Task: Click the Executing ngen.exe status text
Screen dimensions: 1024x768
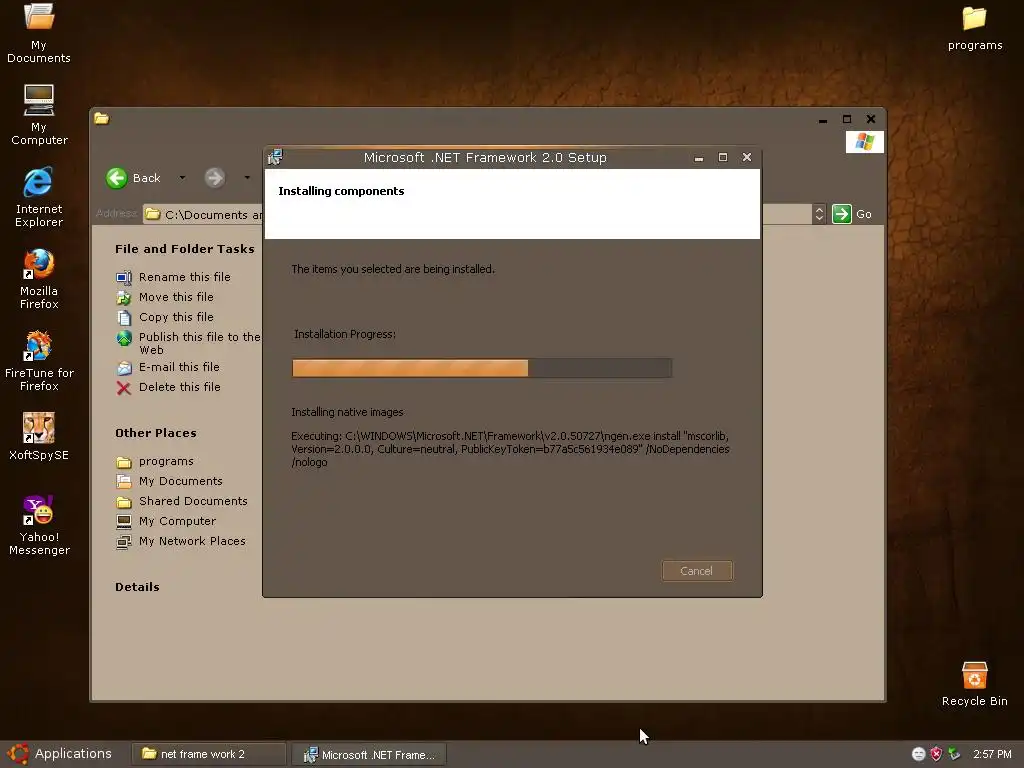Action: click(x=510, y=449)
